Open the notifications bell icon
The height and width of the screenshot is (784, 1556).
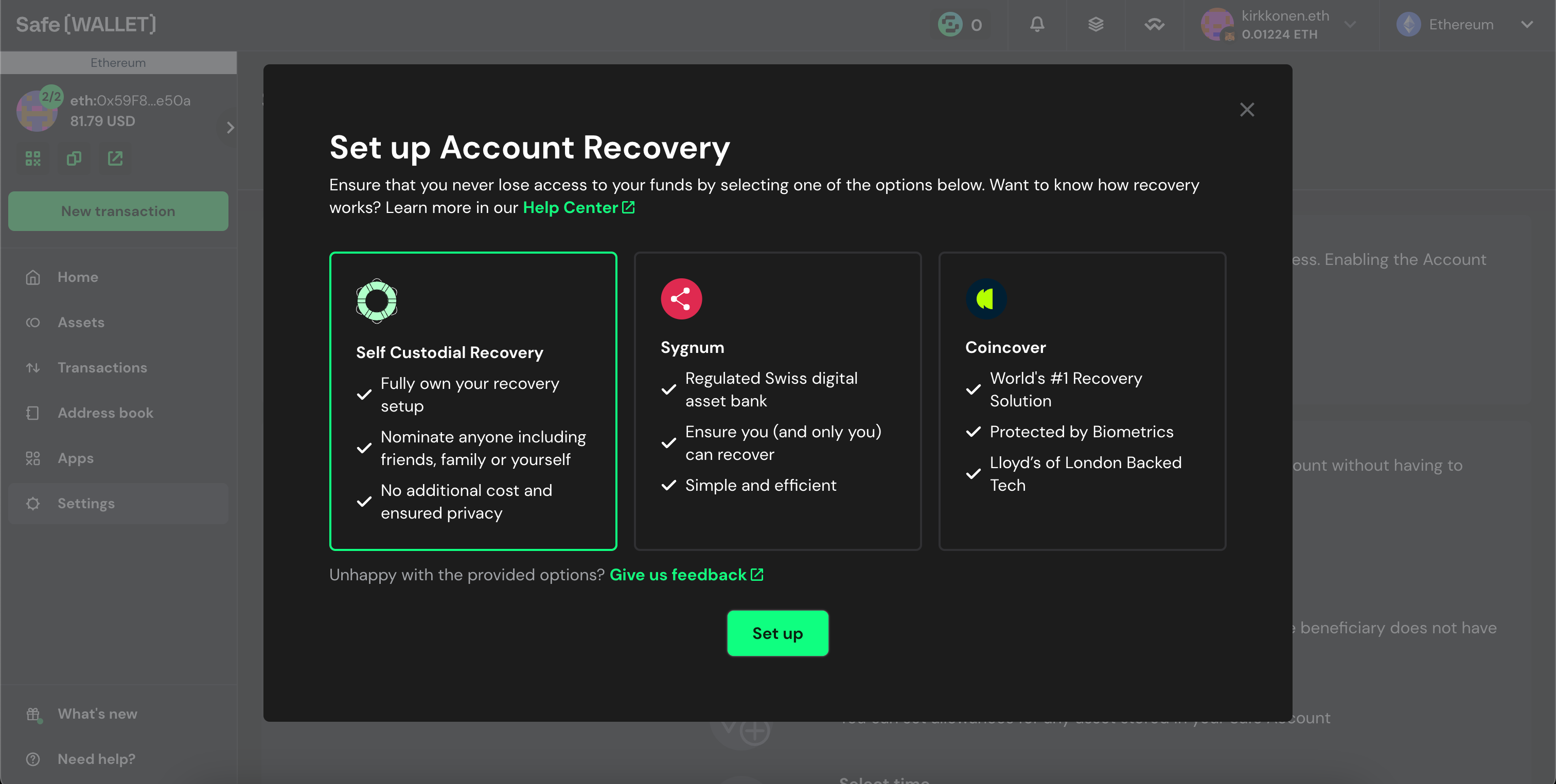1036,24
